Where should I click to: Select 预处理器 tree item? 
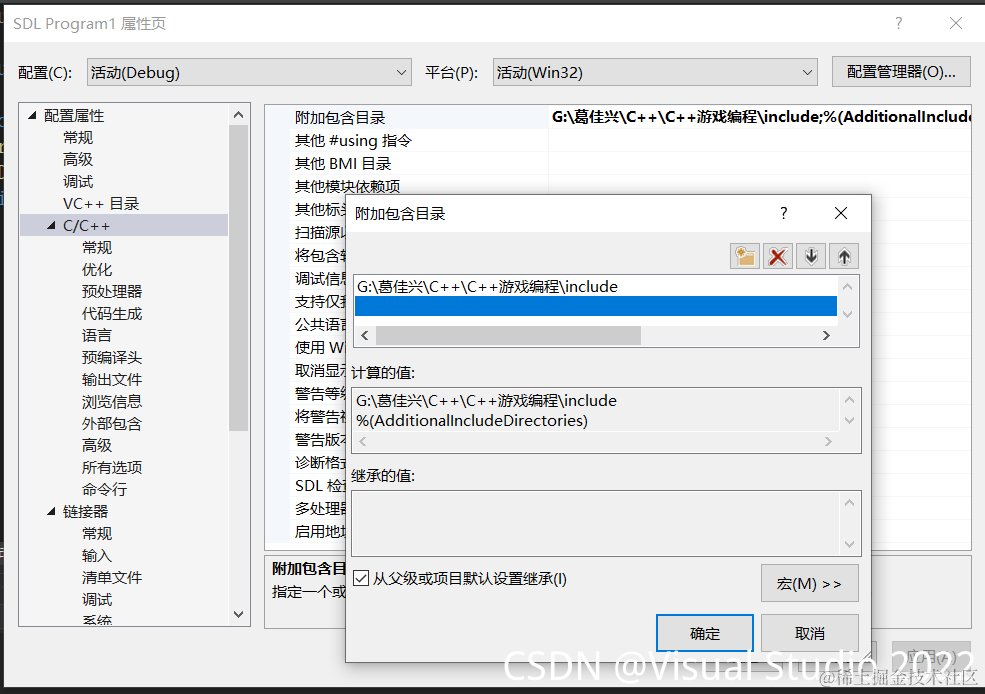click(x=112, y=291)
